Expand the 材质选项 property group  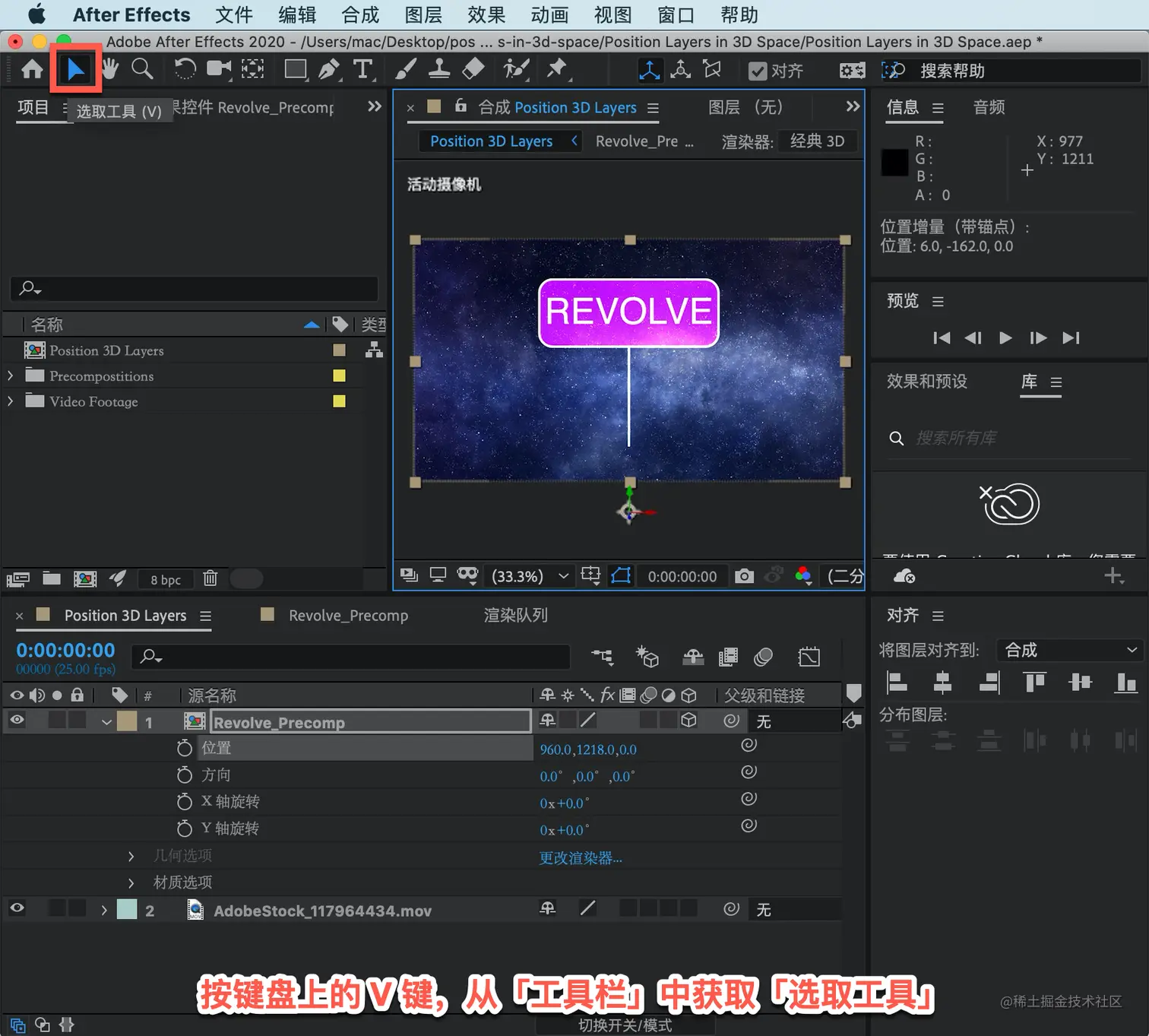(x=131, y=883)
